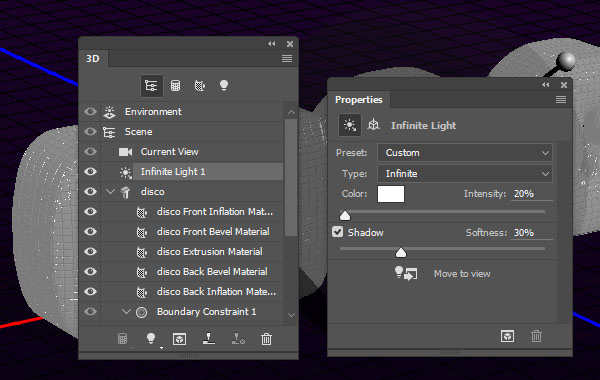Delete selected item with 3D panel trash
This screenshot has height=380, width=600.
(266, 339)
